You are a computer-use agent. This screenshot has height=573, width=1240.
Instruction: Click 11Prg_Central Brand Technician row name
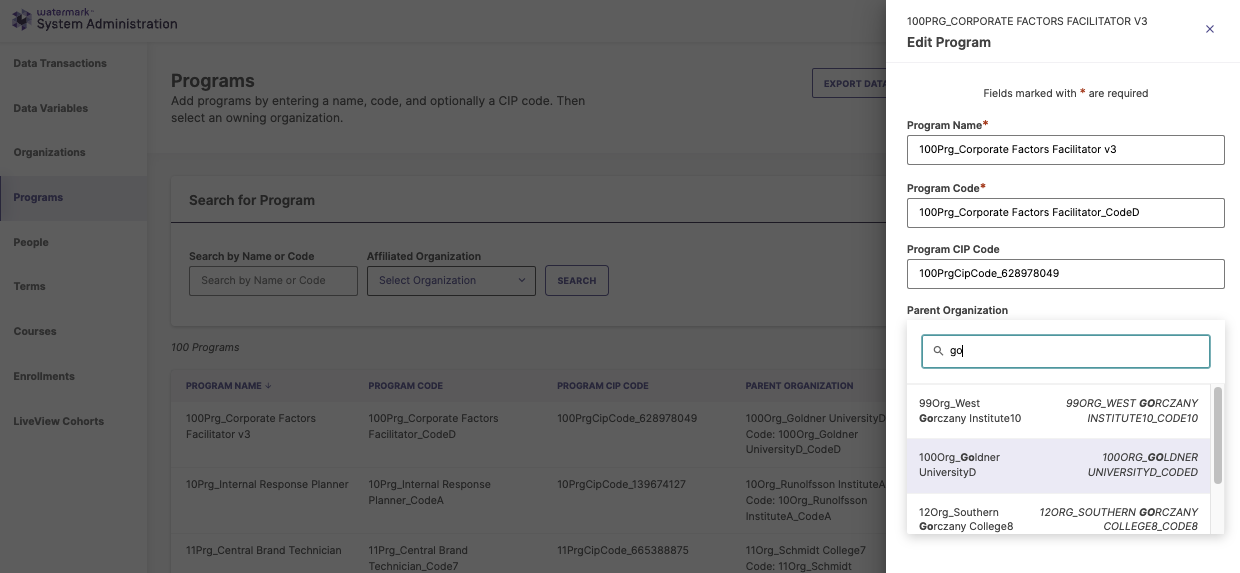click(x=264, y=550)
